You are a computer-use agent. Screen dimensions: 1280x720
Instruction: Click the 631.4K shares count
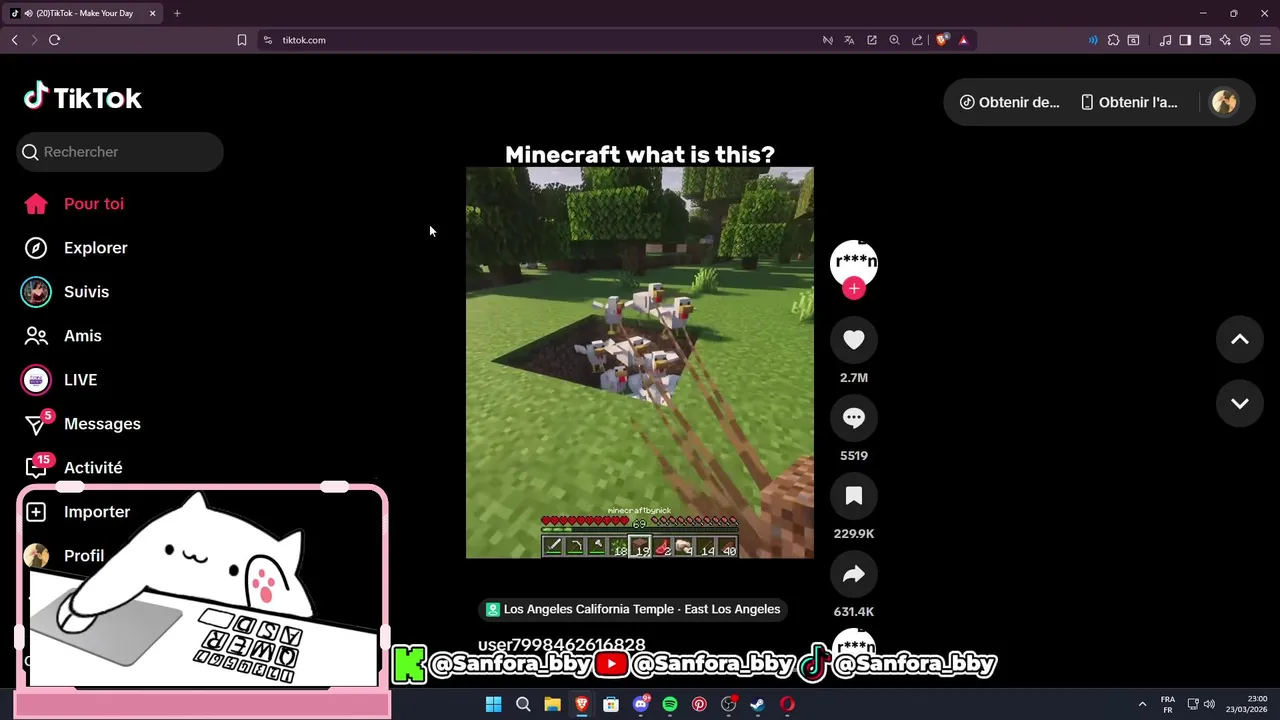854,612
